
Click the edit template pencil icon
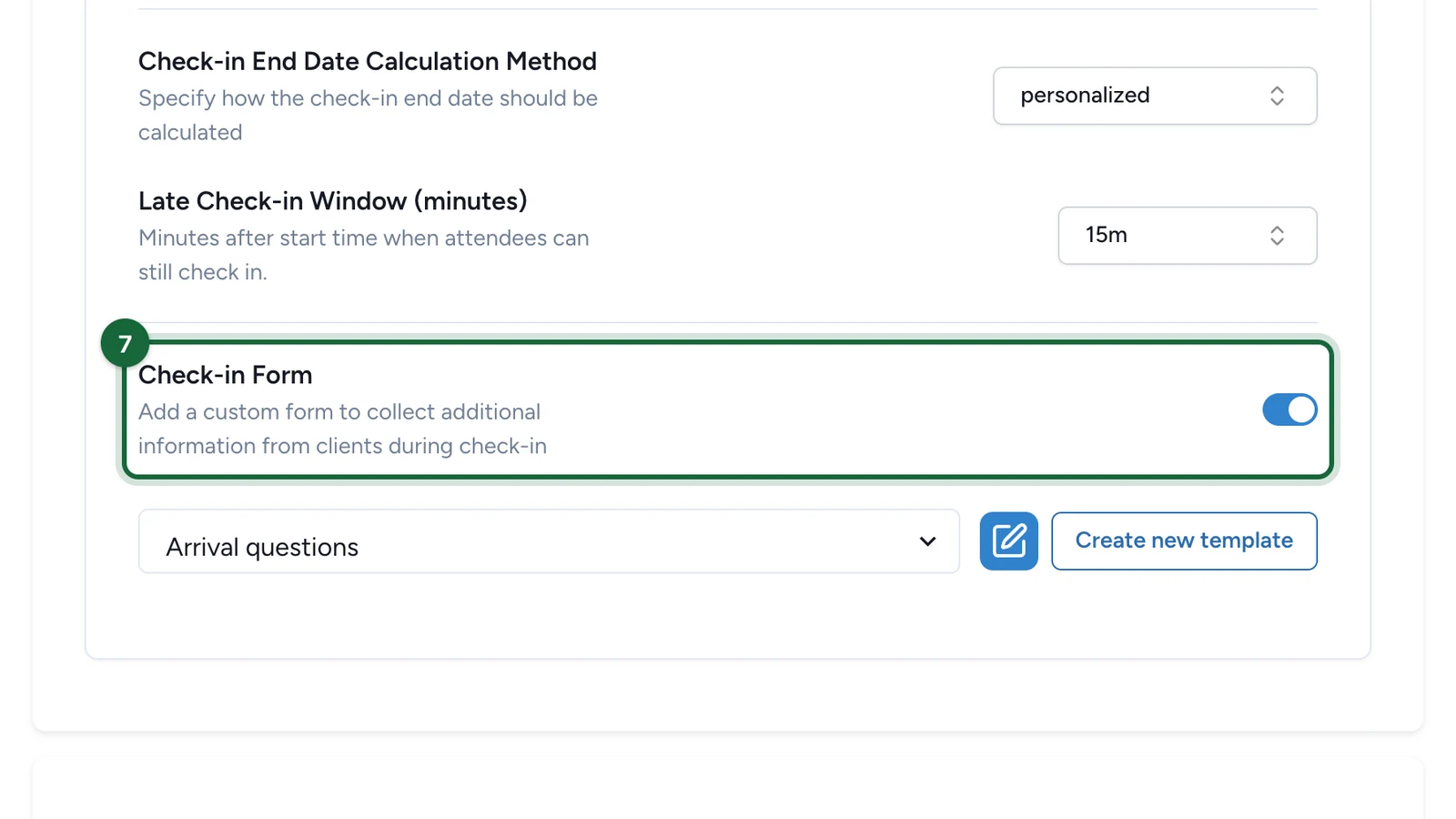click(x=1008, y=541)
